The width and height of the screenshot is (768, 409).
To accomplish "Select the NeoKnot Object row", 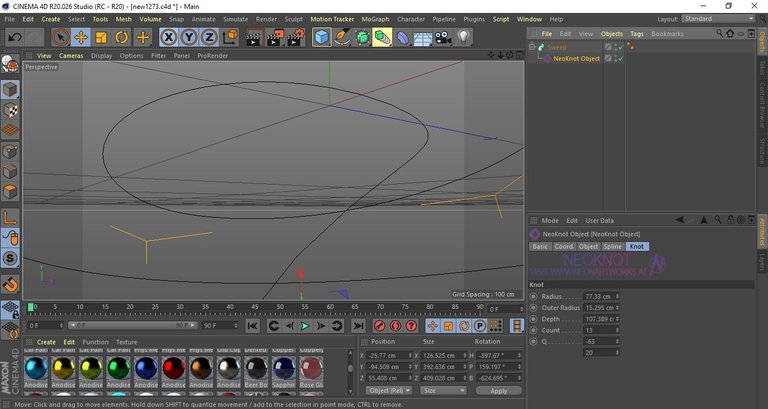I will click(x=576, y=58).
